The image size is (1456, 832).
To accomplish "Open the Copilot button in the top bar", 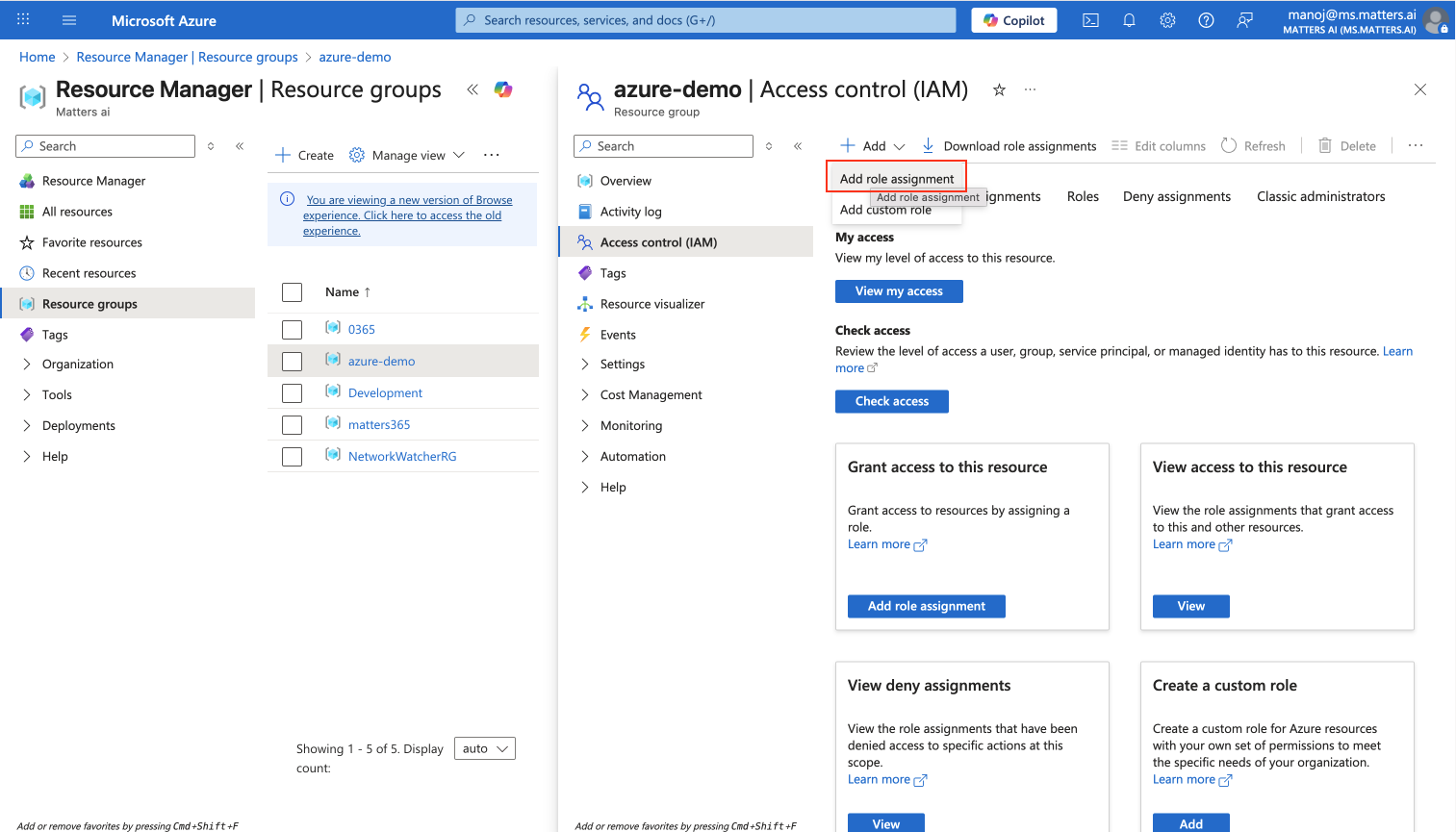I will [1014, 20].
